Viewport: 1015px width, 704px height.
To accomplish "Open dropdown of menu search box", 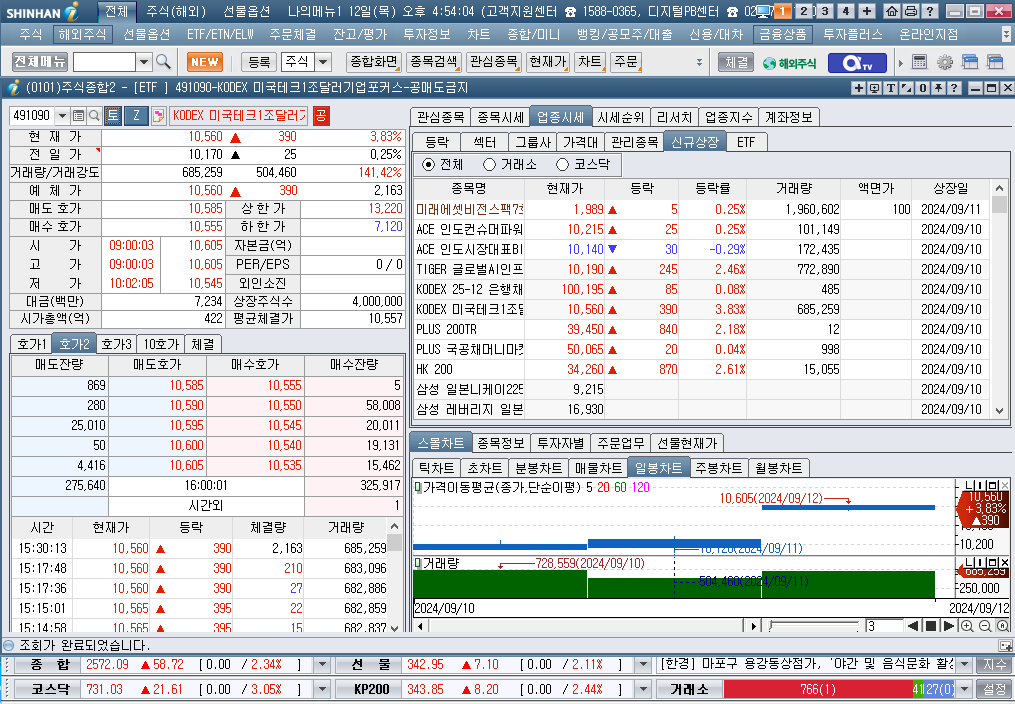I will coord(144,62).
